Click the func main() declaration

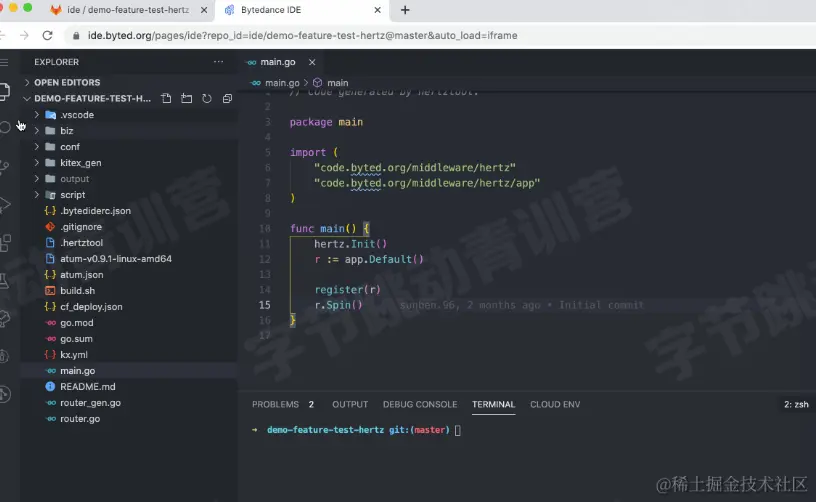(x=329, y=228)
